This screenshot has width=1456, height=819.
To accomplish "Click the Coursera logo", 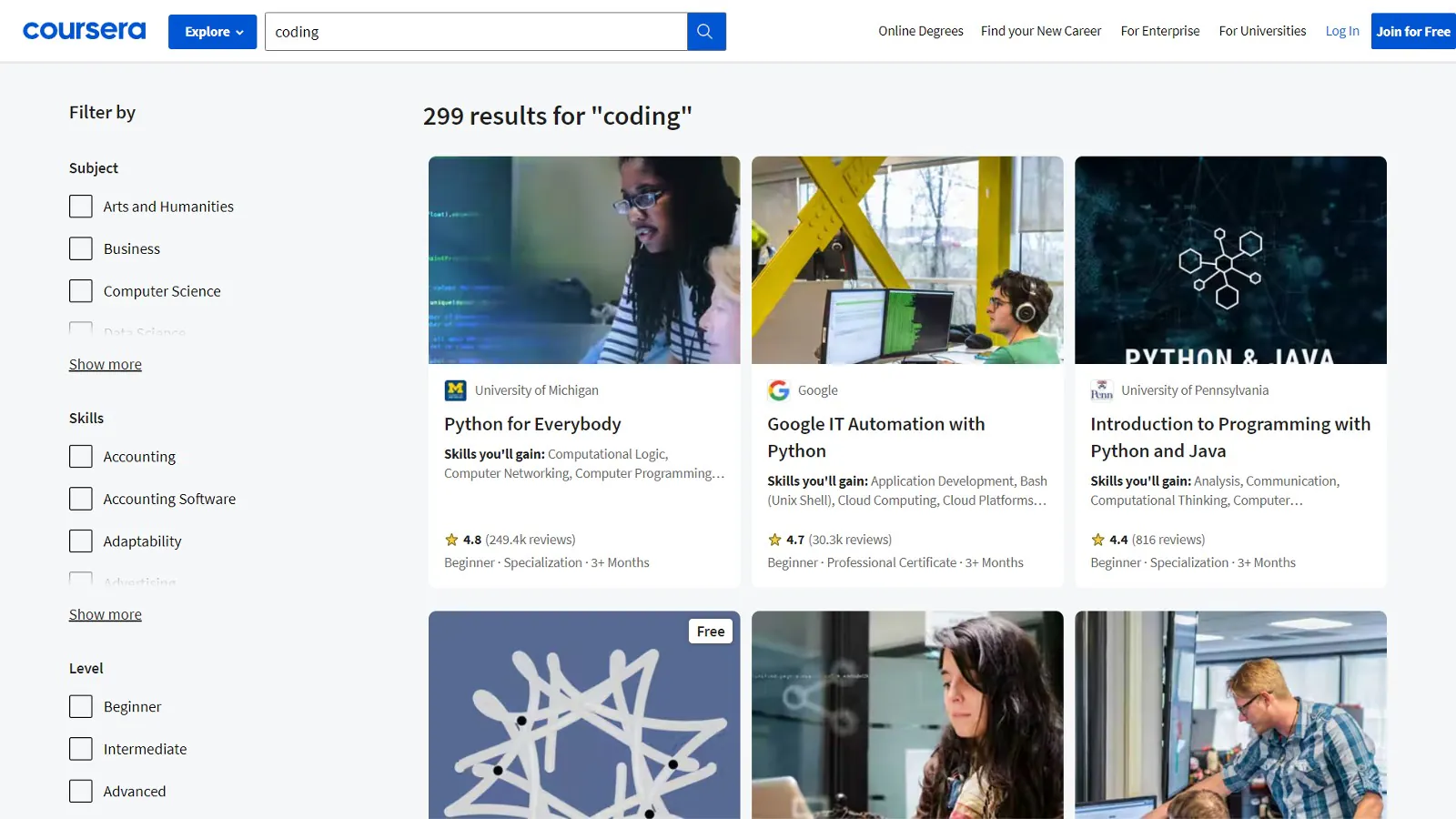I will coord(84,31).
